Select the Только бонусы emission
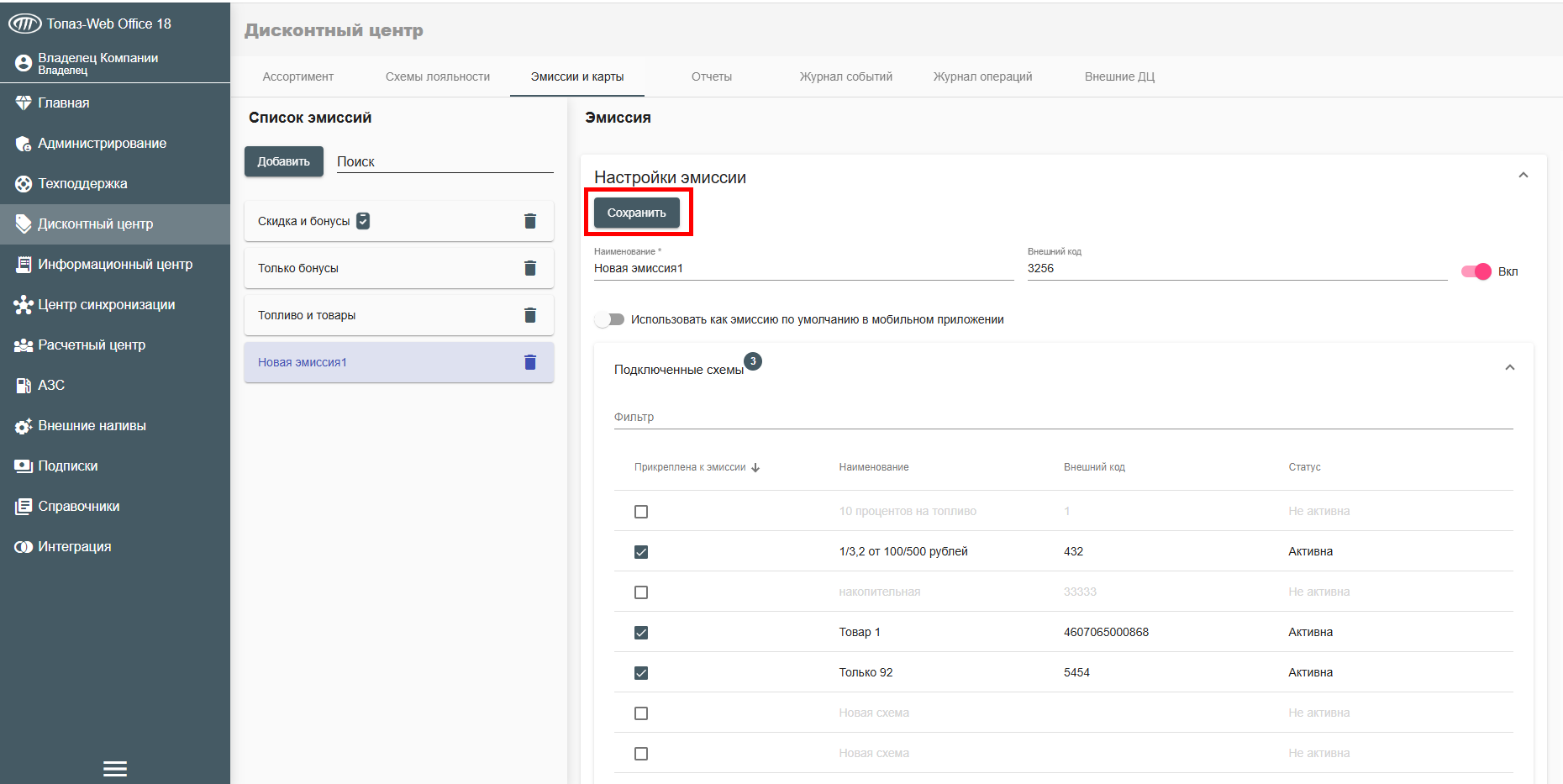 (399, 268)
